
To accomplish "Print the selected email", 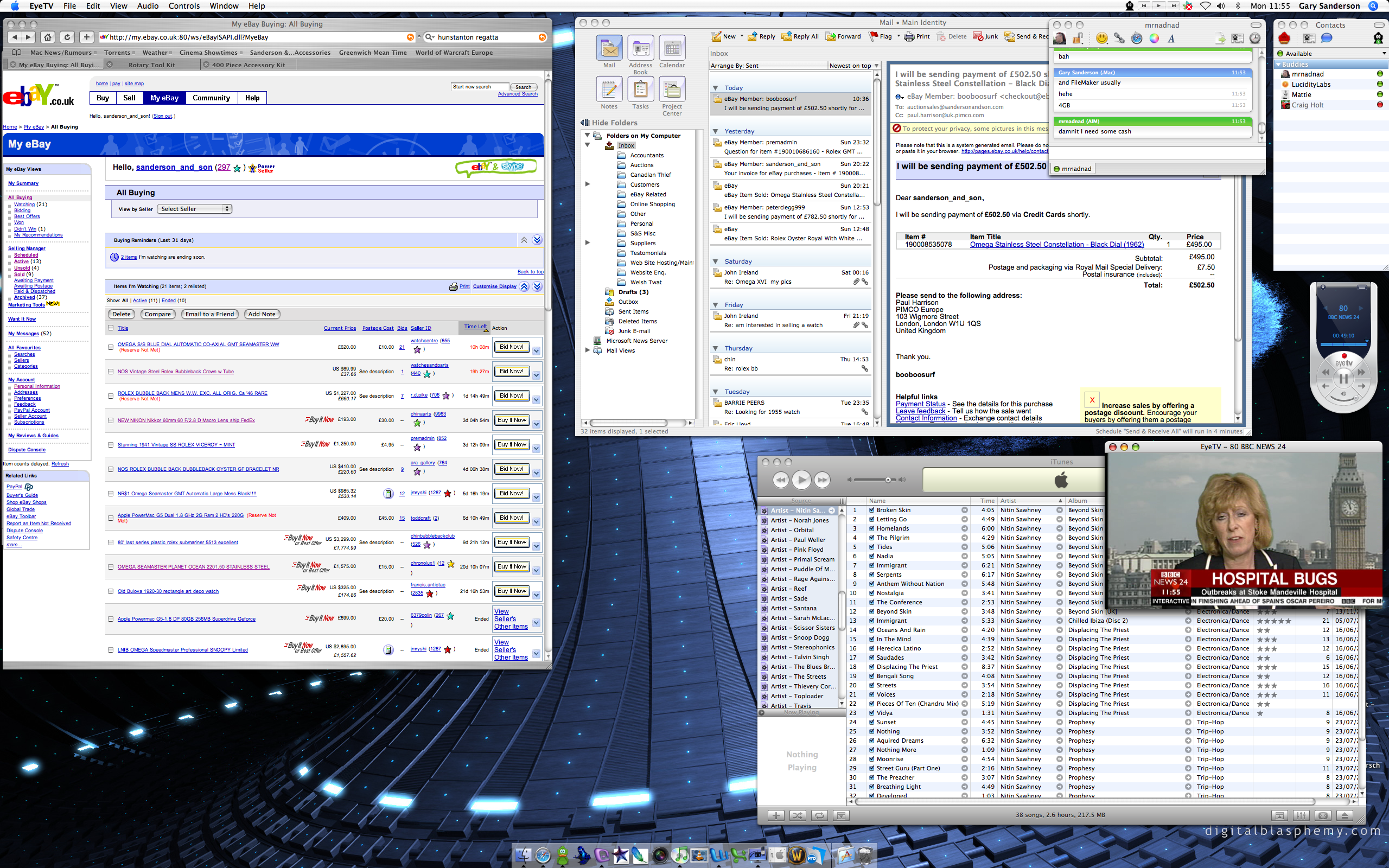I will click(916, 36).
